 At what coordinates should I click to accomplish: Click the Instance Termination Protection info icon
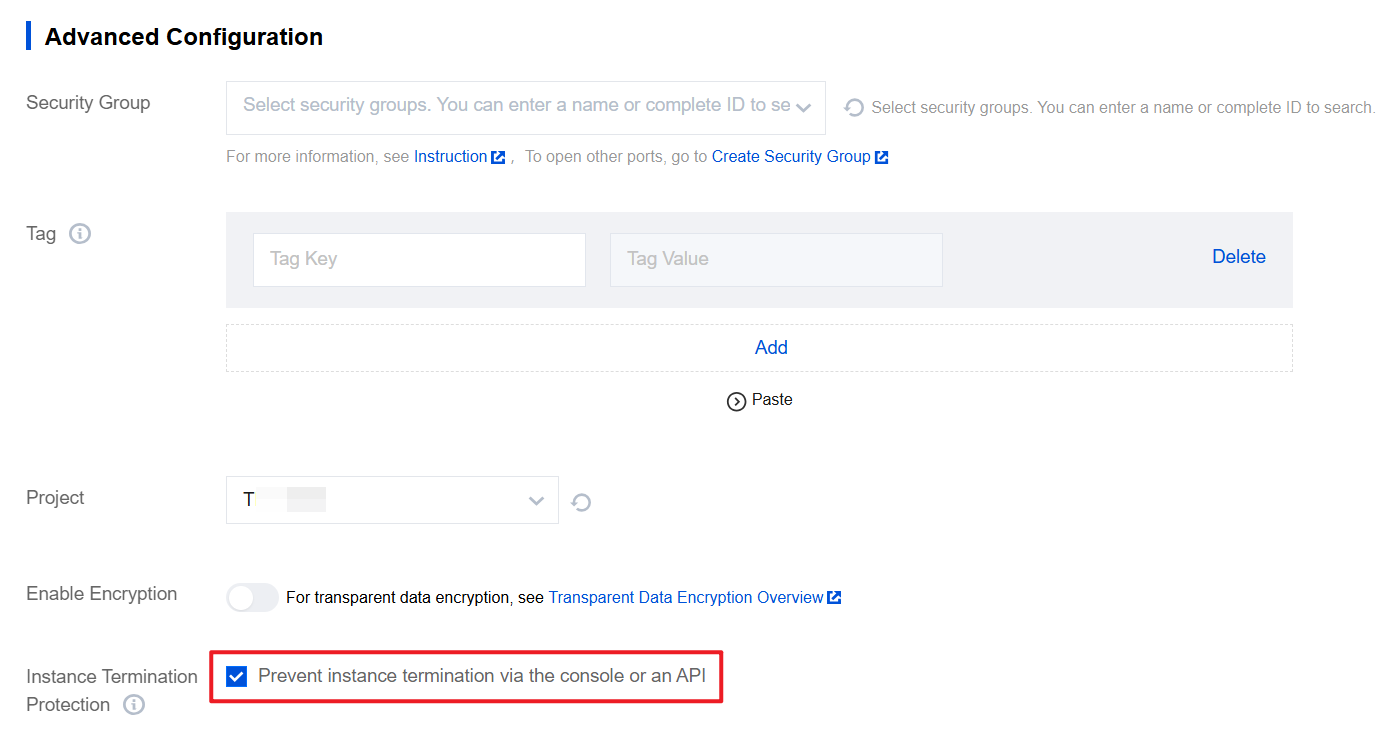coord(134,705)
